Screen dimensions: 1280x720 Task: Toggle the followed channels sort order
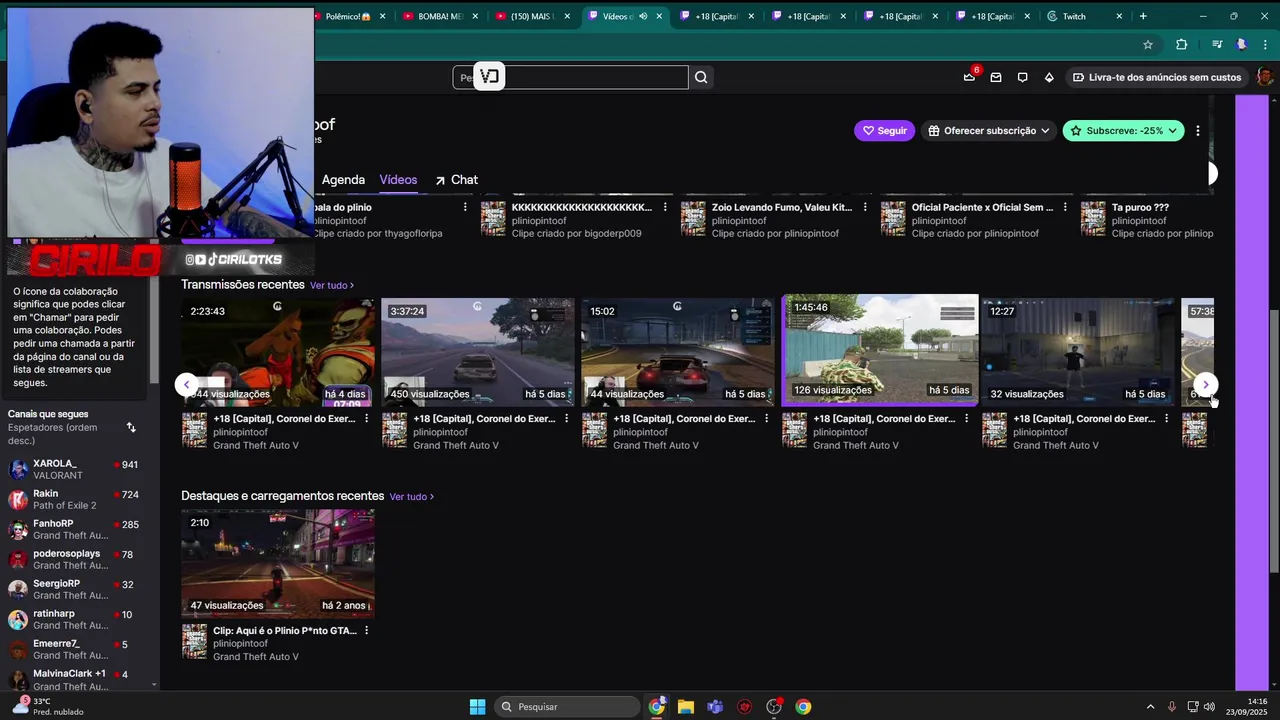point(131,427)
